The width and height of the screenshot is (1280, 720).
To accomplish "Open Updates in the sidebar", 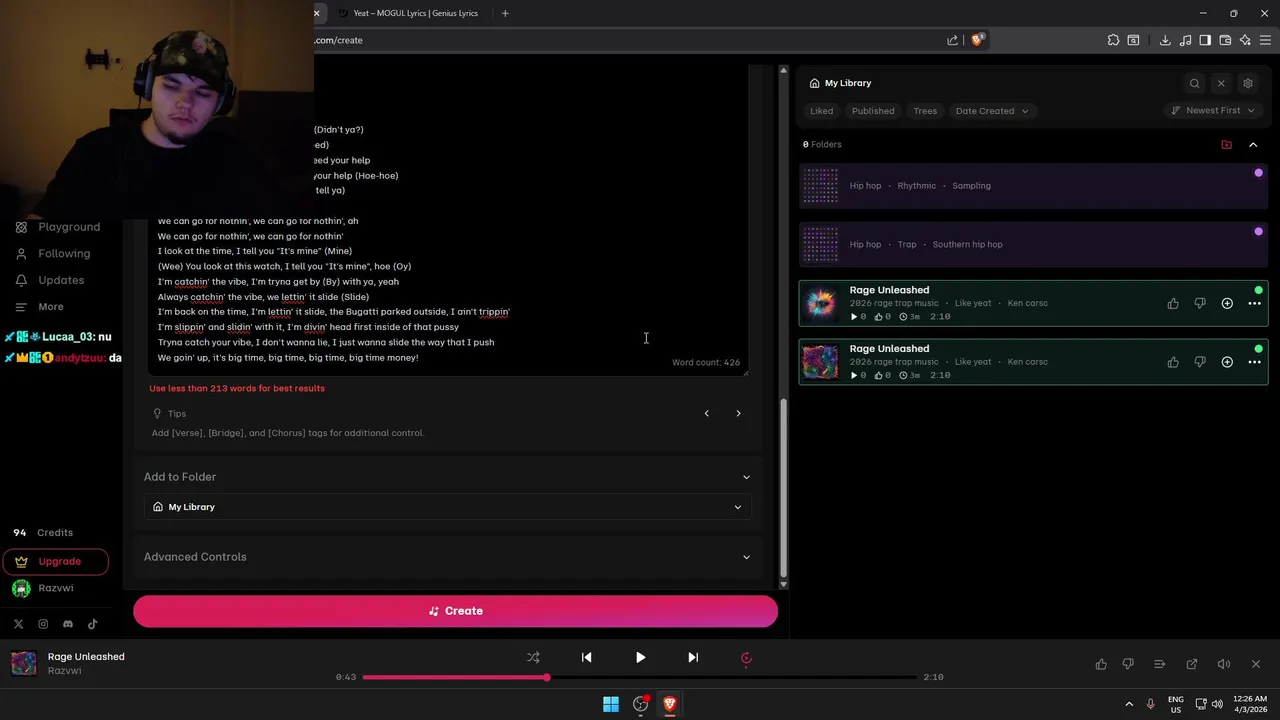I will [50, 280].
